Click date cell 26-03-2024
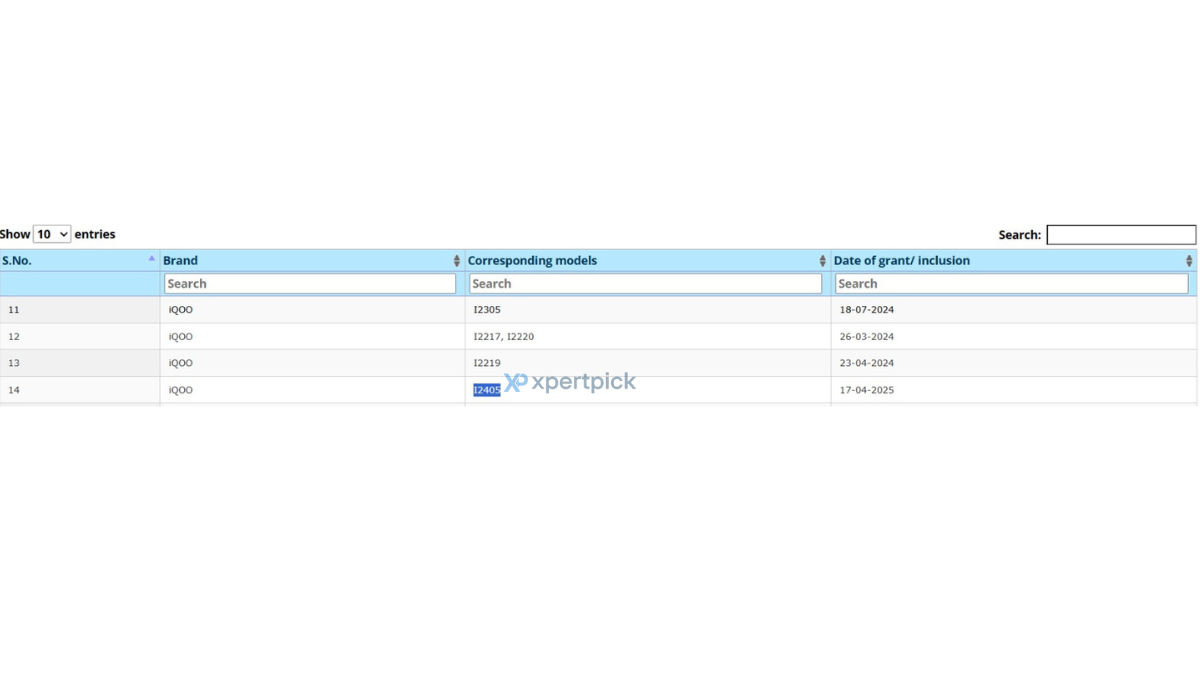Image resolution: width=1200 pixels, height=680 pixels. [1014, 337]
